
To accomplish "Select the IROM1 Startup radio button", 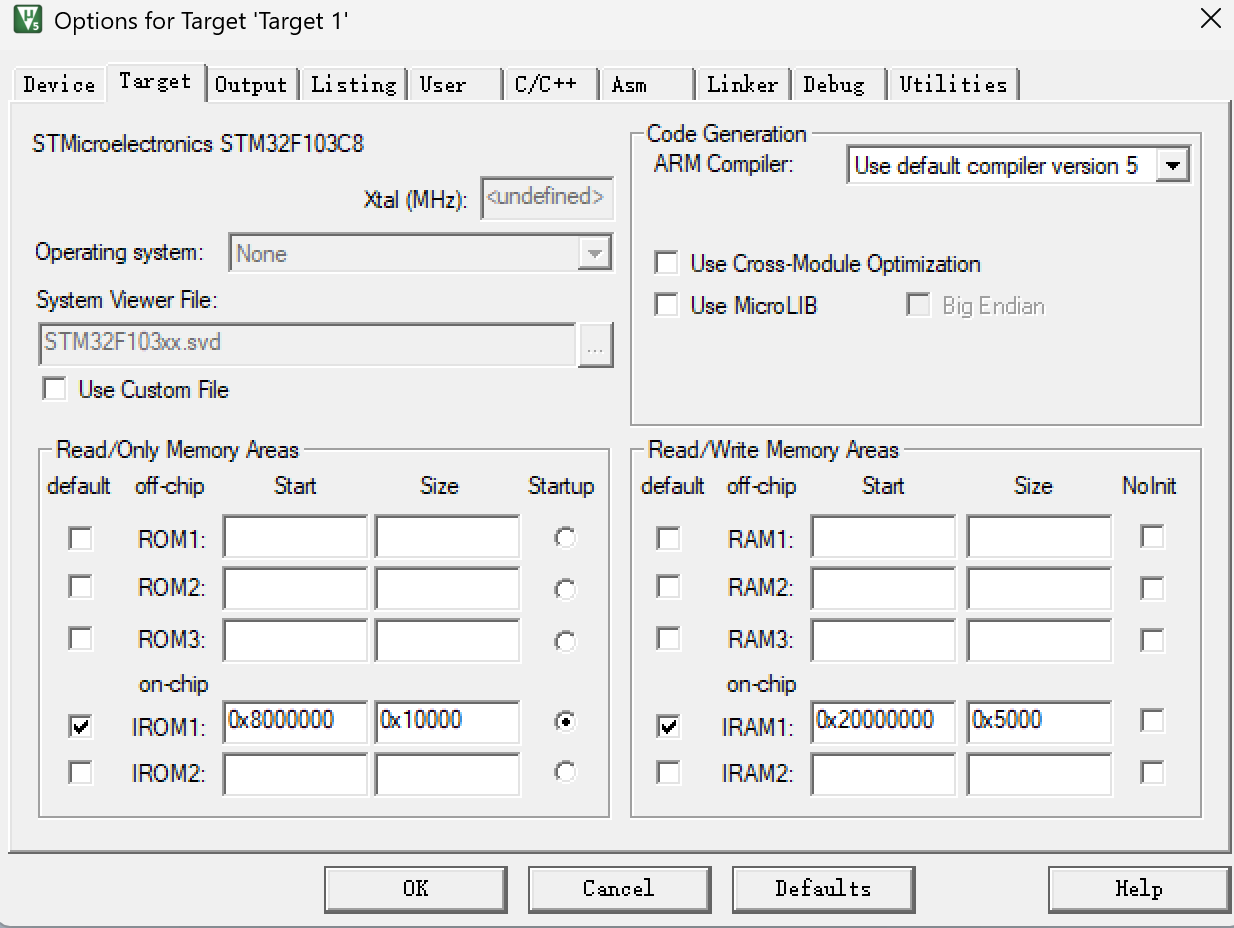I will 565,721.
